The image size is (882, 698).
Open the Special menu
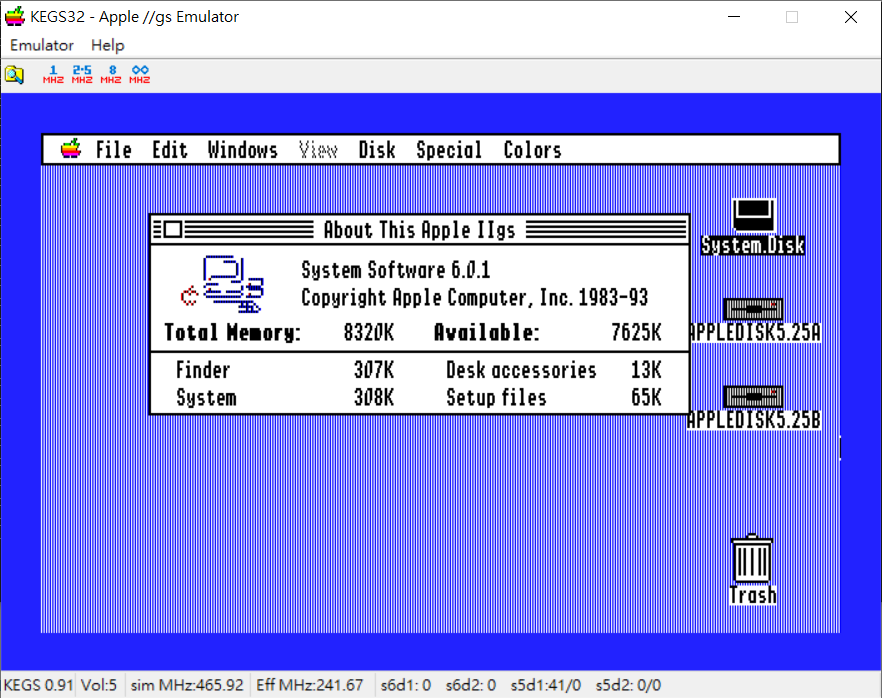click(x=449, y=150)
